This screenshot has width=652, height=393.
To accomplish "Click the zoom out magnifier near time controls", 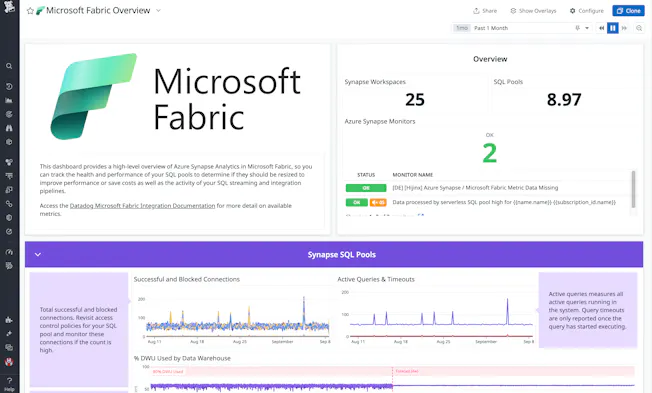I will 639,28.
